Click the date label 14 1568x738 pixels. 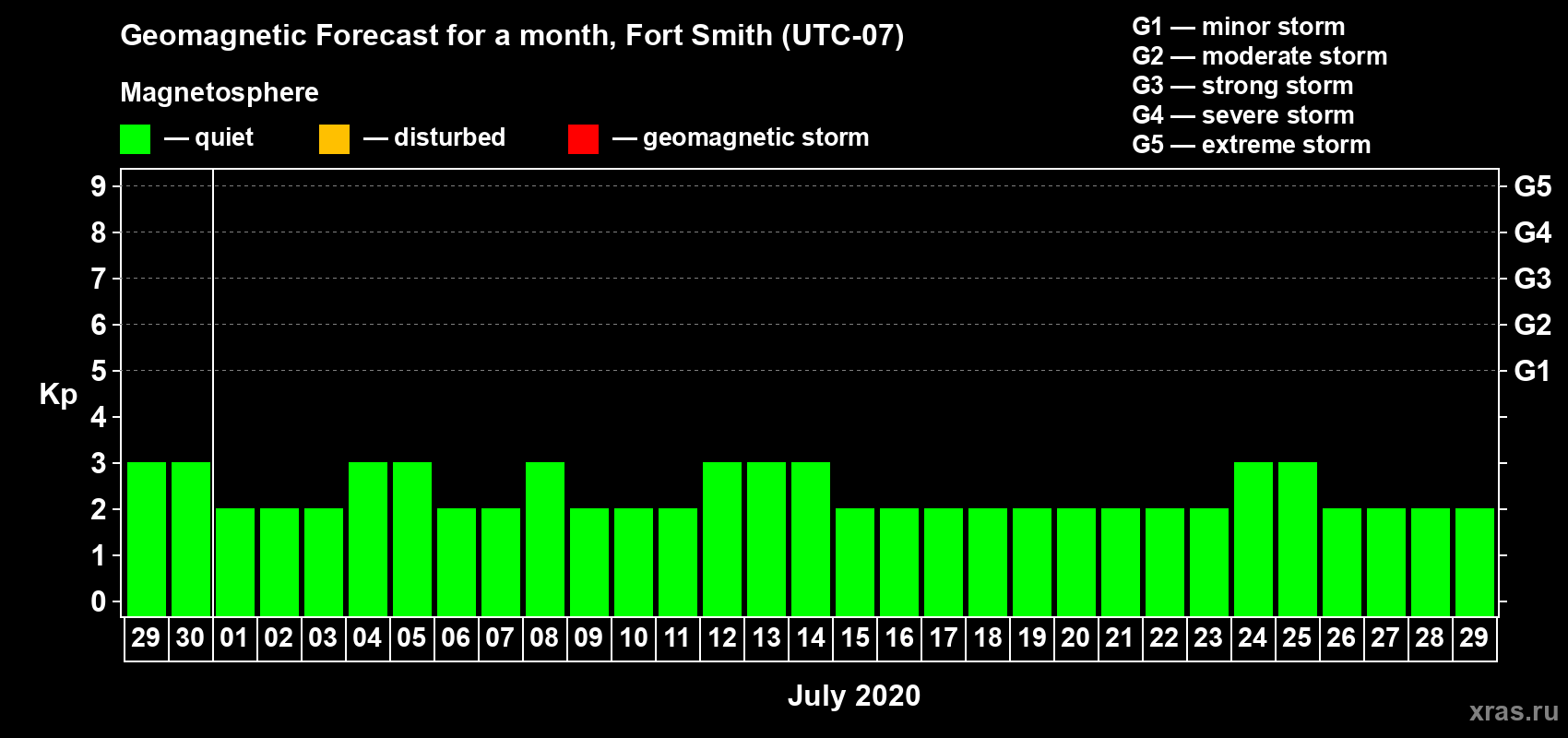[810, 637]
